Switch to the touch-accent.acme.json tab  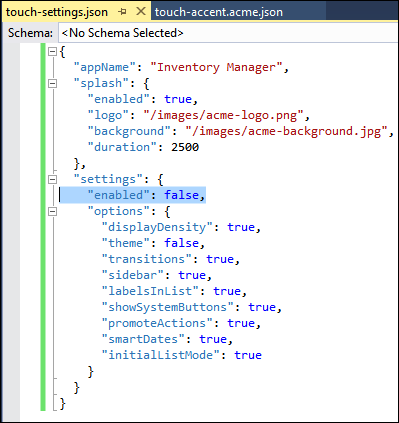click(x=218, y=12)
